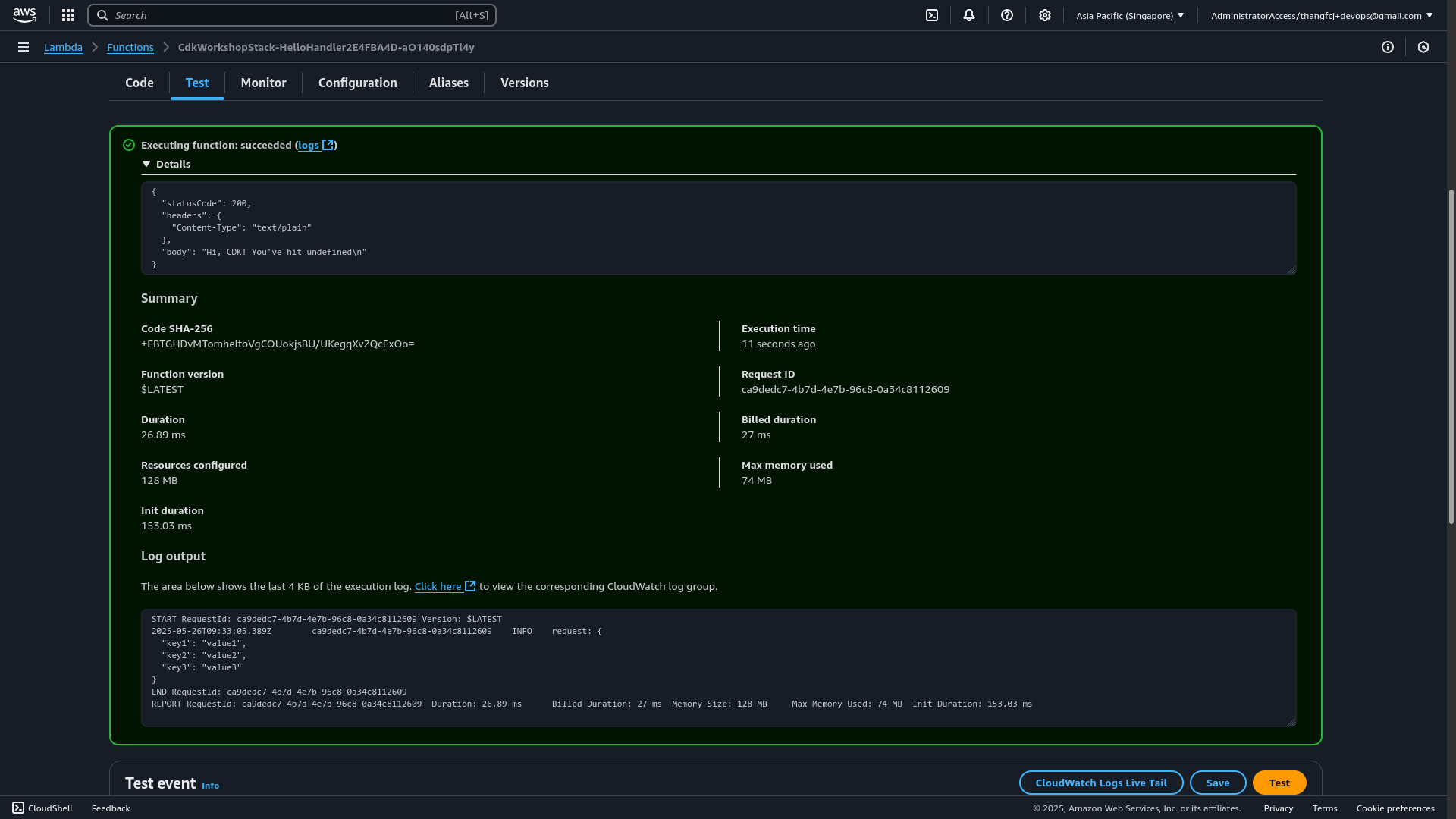Click the 74 MB max memory value
This screenshot has height=819, width=1456.
point(757,480)
